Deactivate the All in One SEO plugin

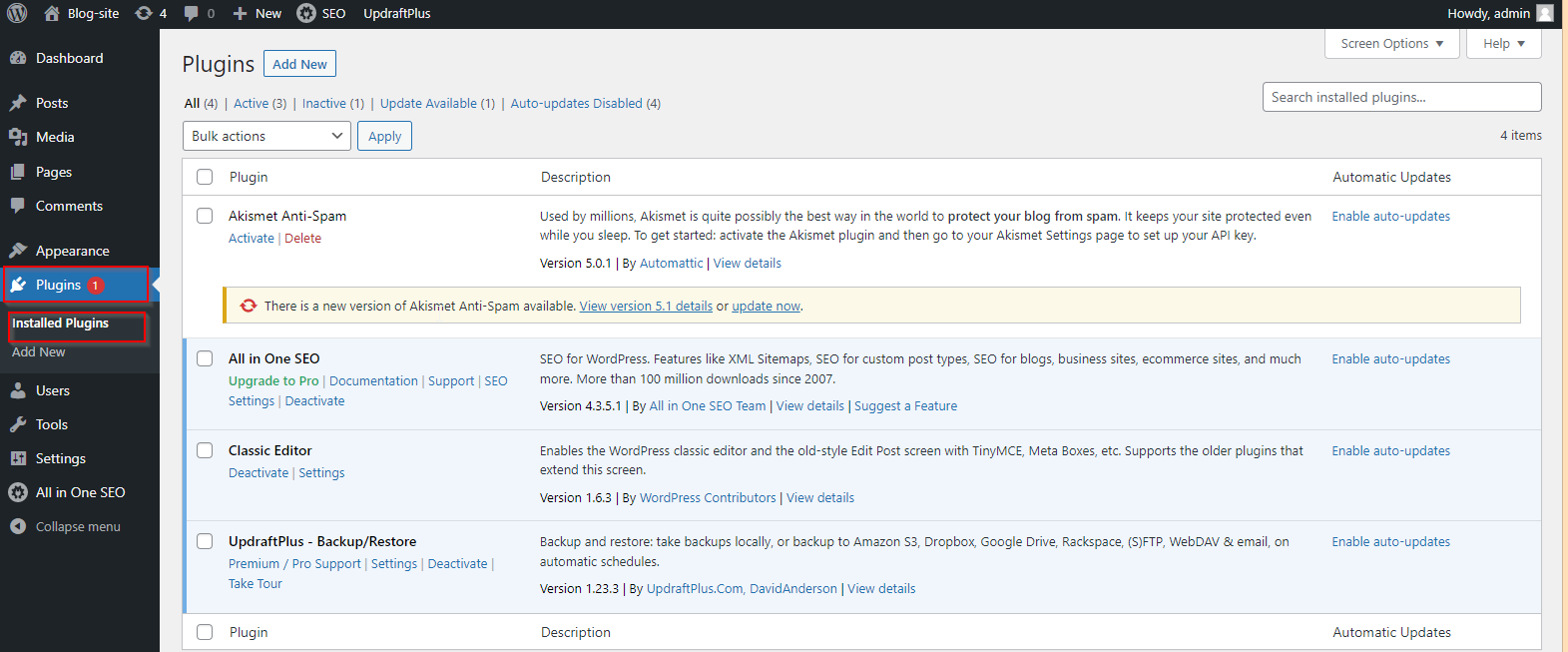[314, 400]
